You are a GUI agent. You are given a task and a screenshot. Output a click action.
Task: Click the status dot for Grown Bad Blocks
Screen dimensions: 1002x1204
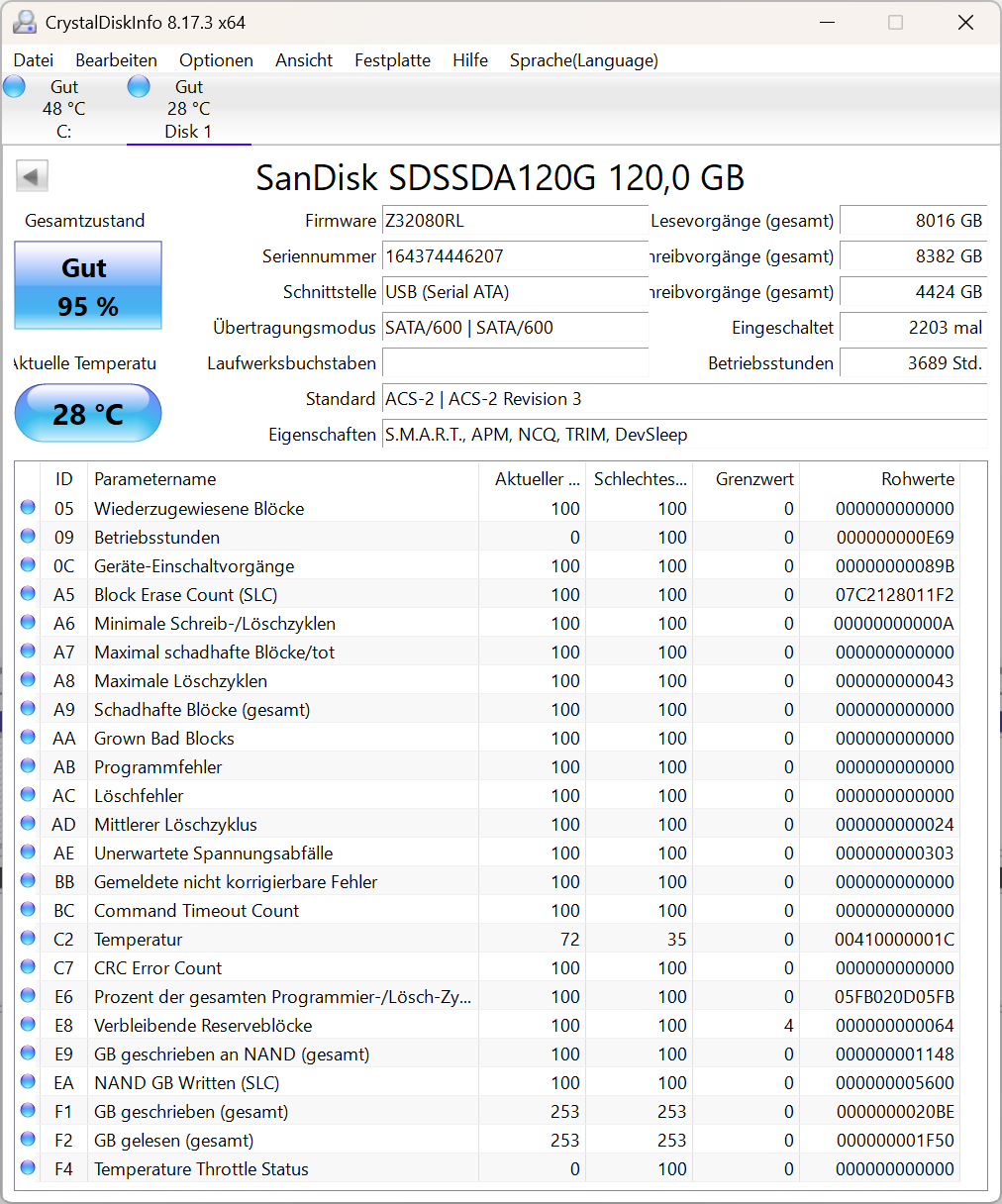28,738
